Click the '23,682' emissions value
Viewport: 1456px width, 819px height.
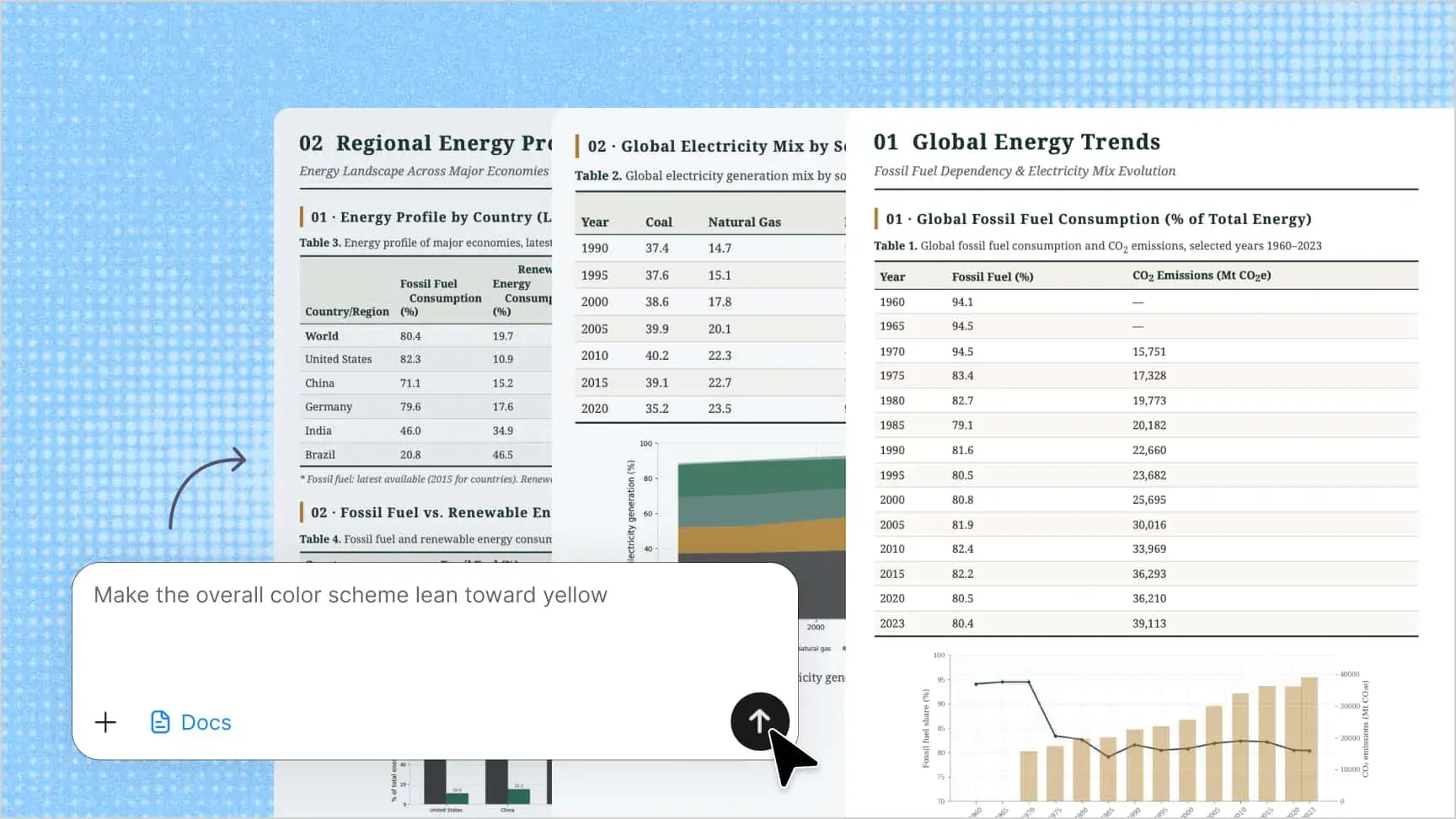pyautogui.click(x=1149, y=475)
